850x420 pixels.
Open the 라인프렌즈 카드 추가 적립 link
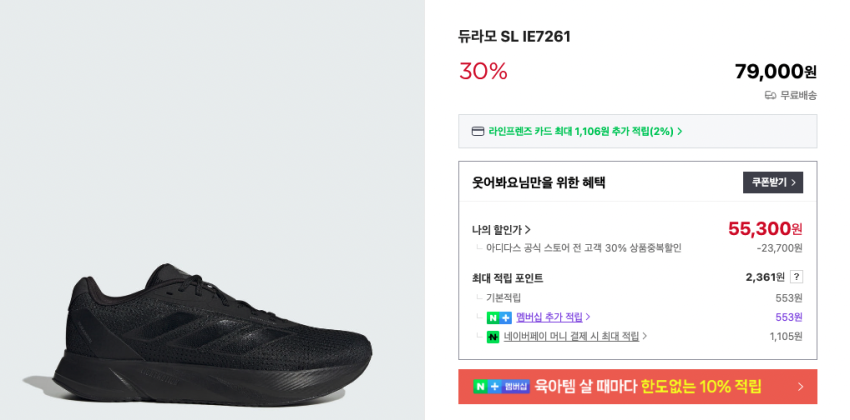(x=580, y=131)
